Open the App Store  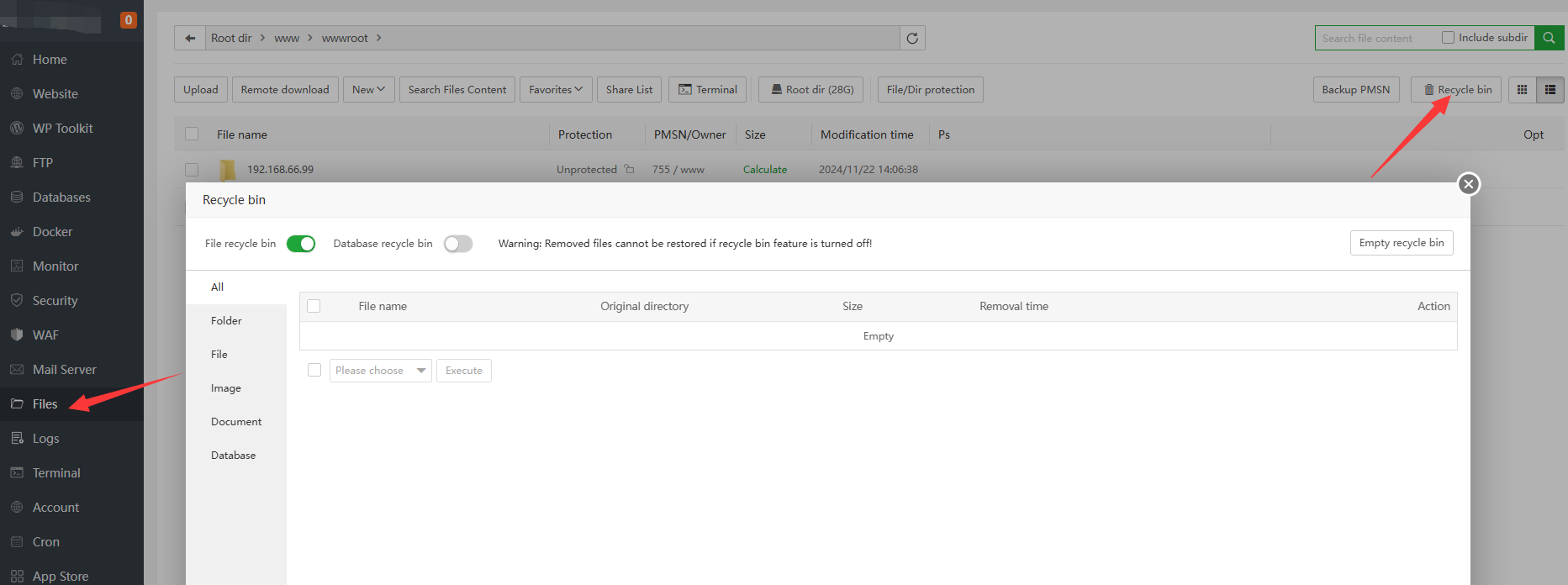coord(60,577)
